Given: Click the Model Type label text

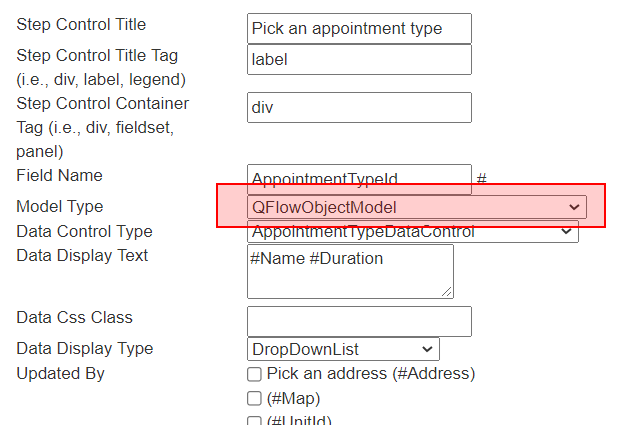Looking at the screenshot, I should [x=60, y=207].
